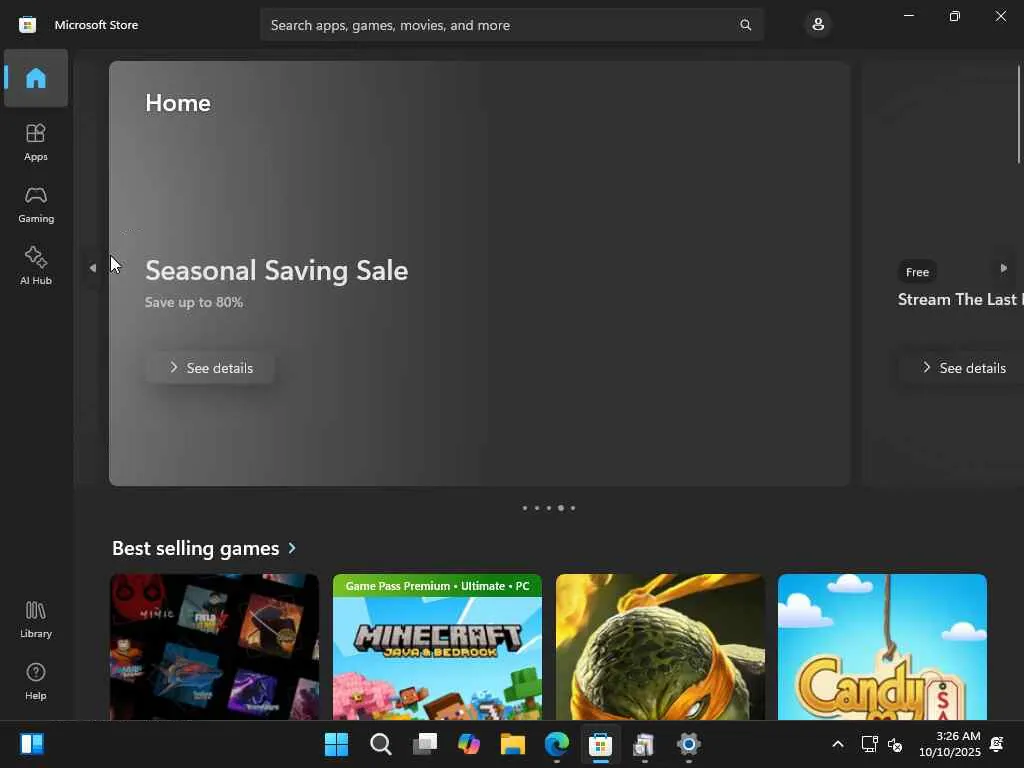Open the Candy Crush game card

click(882, 647)
